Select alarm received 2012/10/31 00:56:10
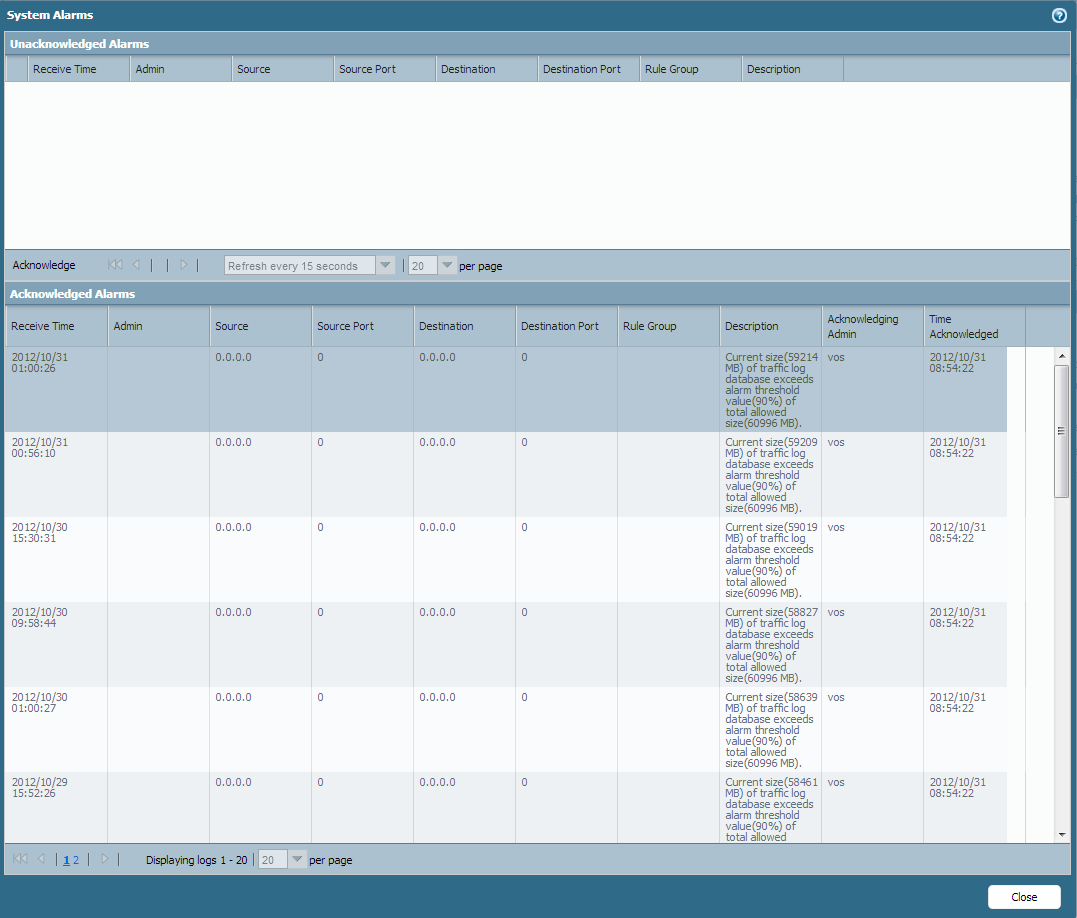Screen dimensions: 1077x918 506,474
